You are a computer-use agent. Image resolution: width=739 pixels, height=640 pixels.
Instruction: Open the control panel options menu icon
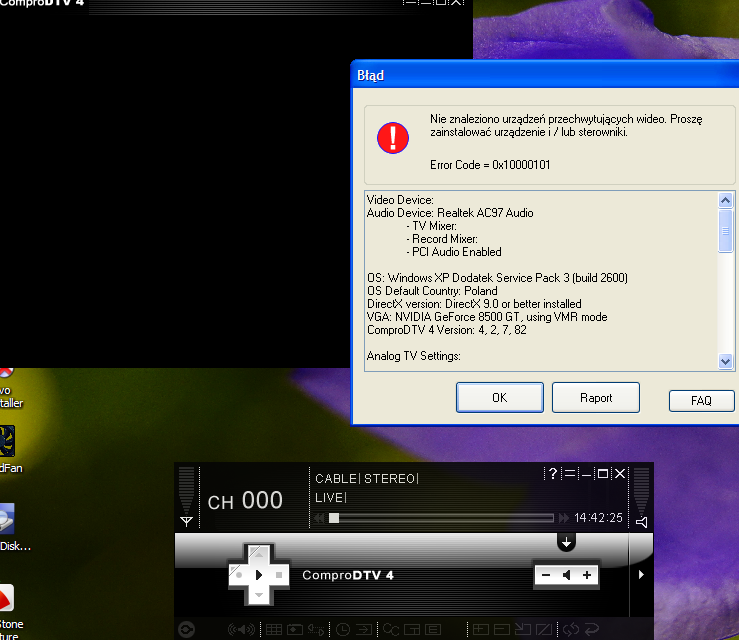coord(570,473)
